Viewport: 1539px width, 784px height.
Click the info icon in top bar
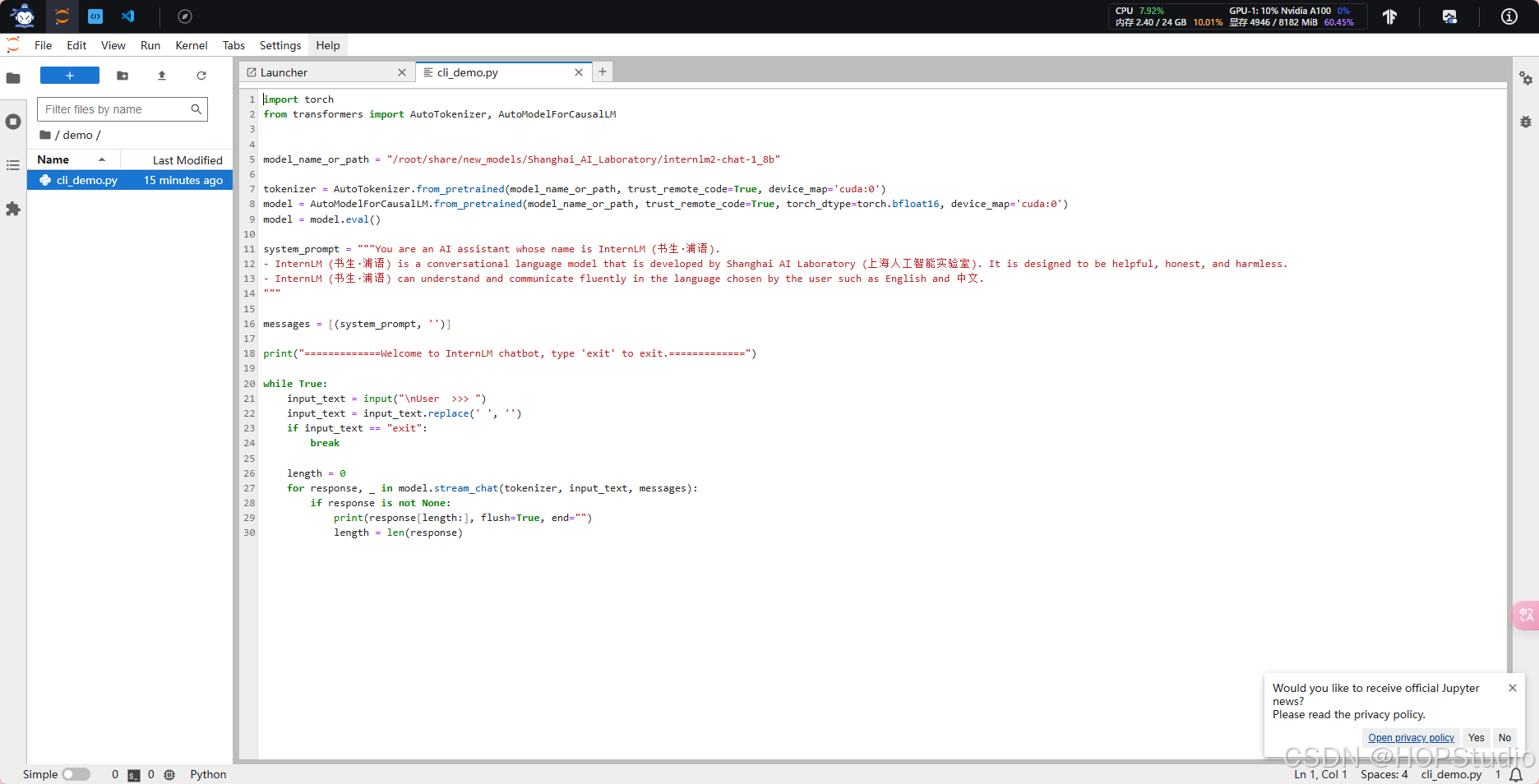pyautogui.click(x=1509, y=16)
